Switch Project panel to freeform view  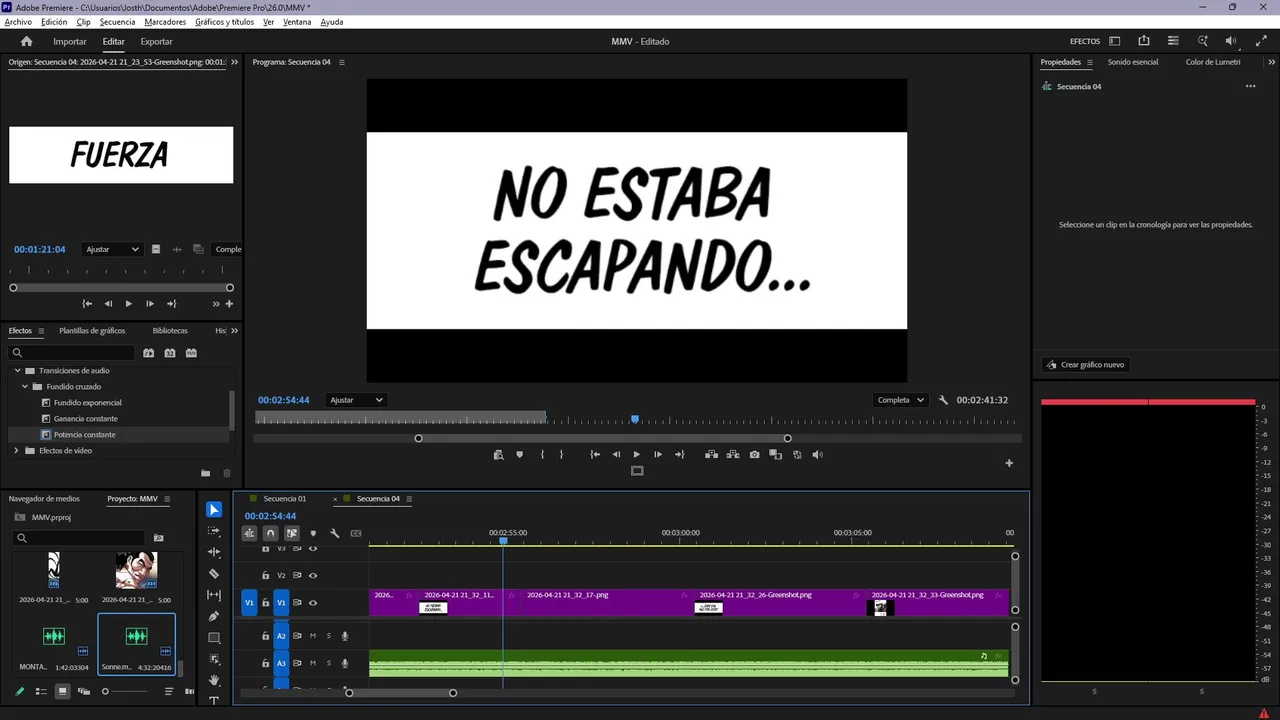pyautogui.click(x=84, y=691)
